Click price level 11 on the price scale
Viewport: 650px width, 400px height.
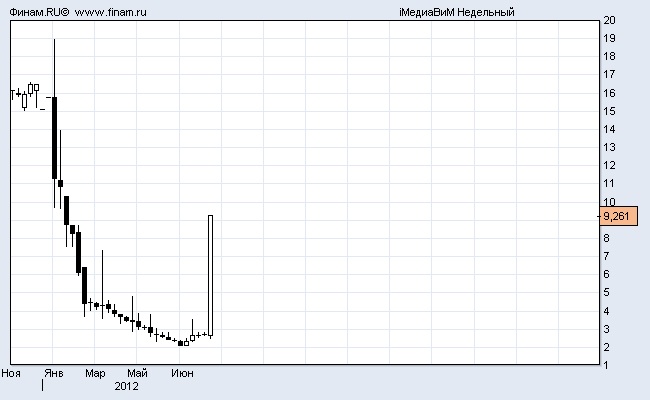609,183
